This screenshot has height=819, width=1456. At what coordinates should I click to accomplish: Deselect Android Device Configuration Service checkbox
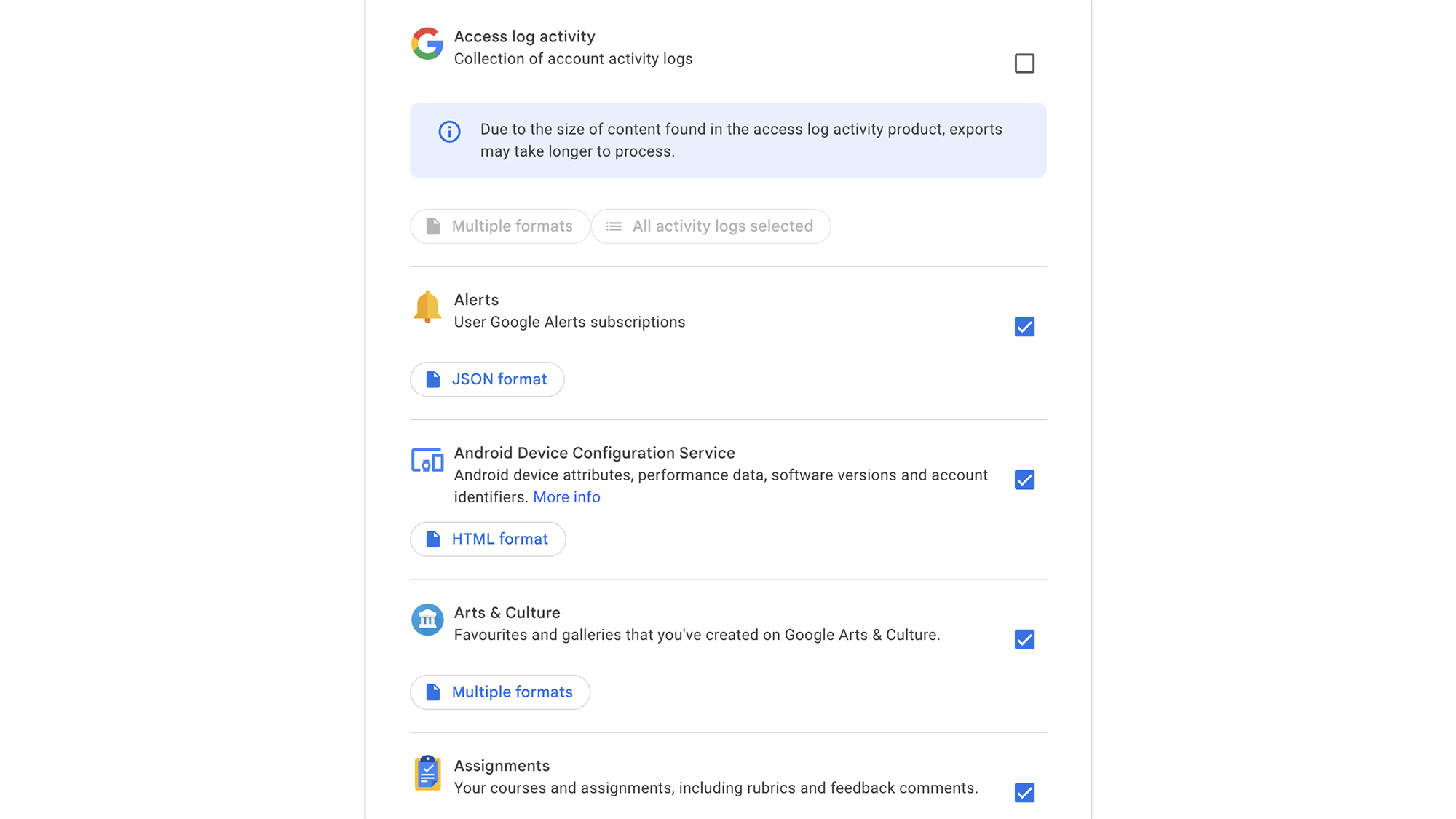pos(1024,480)
